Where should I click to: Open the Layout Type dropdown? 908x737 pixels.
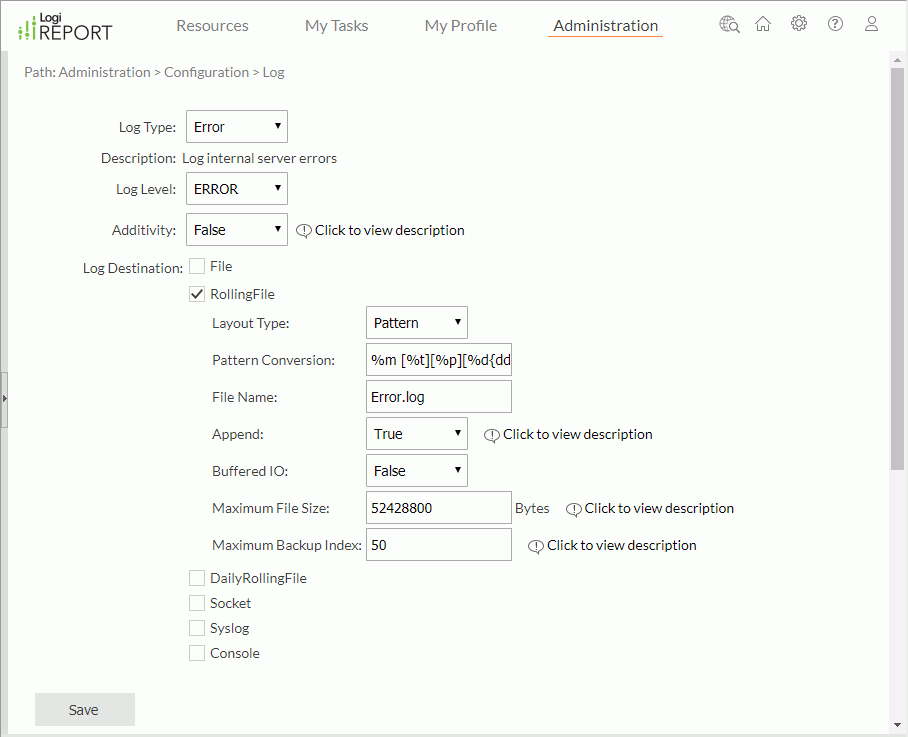416,323
